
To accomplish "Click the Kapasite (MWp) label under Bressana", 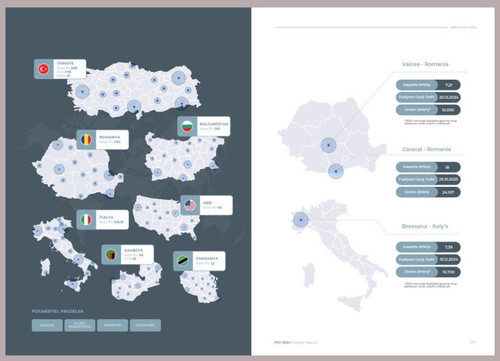I will pyautogui.click(x=417, y=247).
